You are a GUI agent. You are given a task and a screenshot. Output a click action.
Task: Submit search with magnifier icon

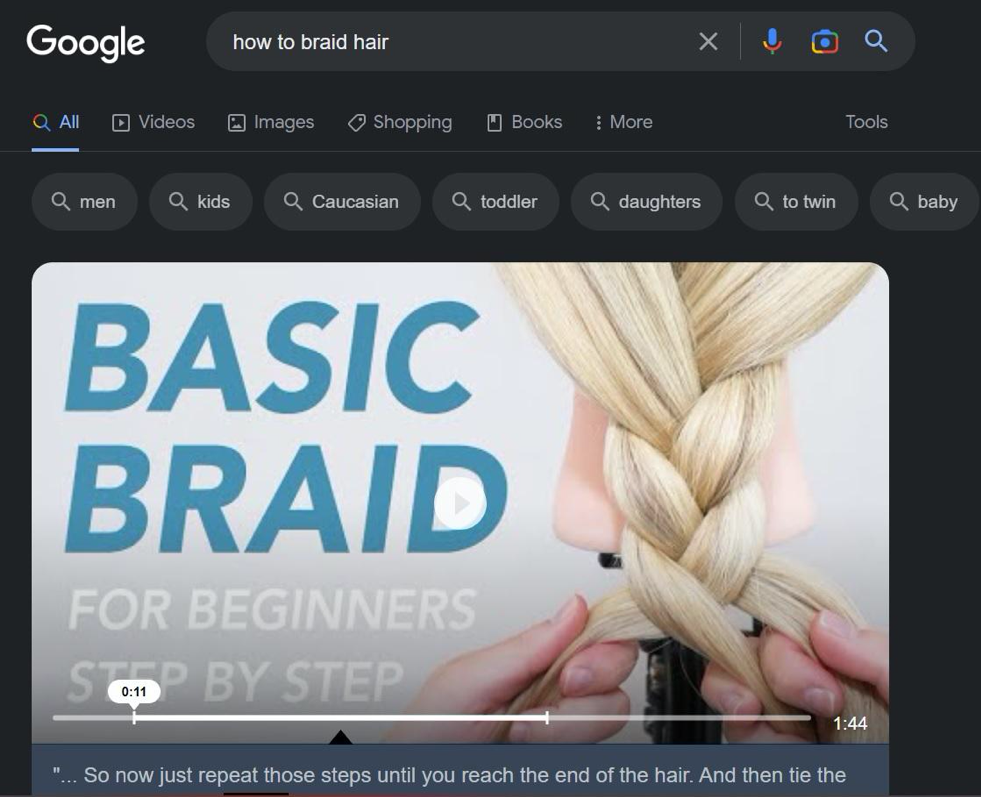(x=876, y=42)
